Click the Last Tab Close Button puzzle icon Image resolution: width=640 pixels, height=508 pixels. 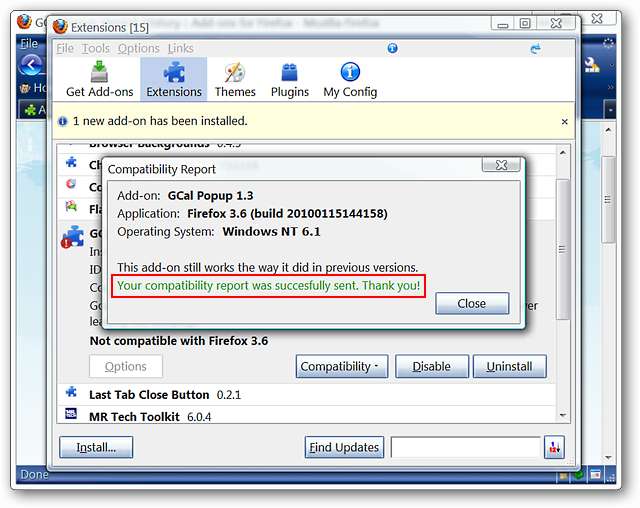71,392
